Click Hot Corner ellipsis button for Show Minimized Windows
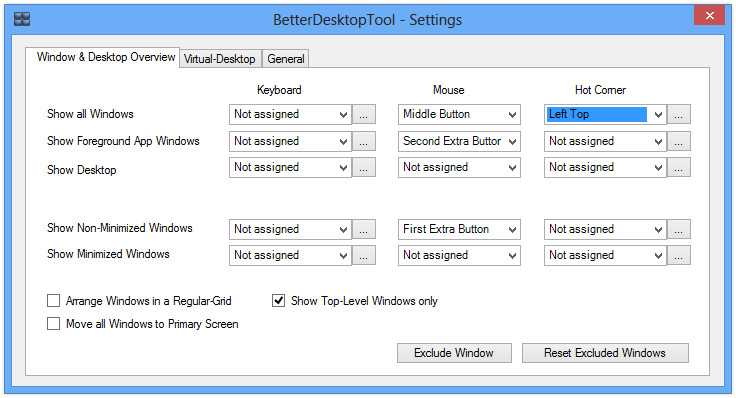Viewport: 736px width, 398px height. coord(679,255)
